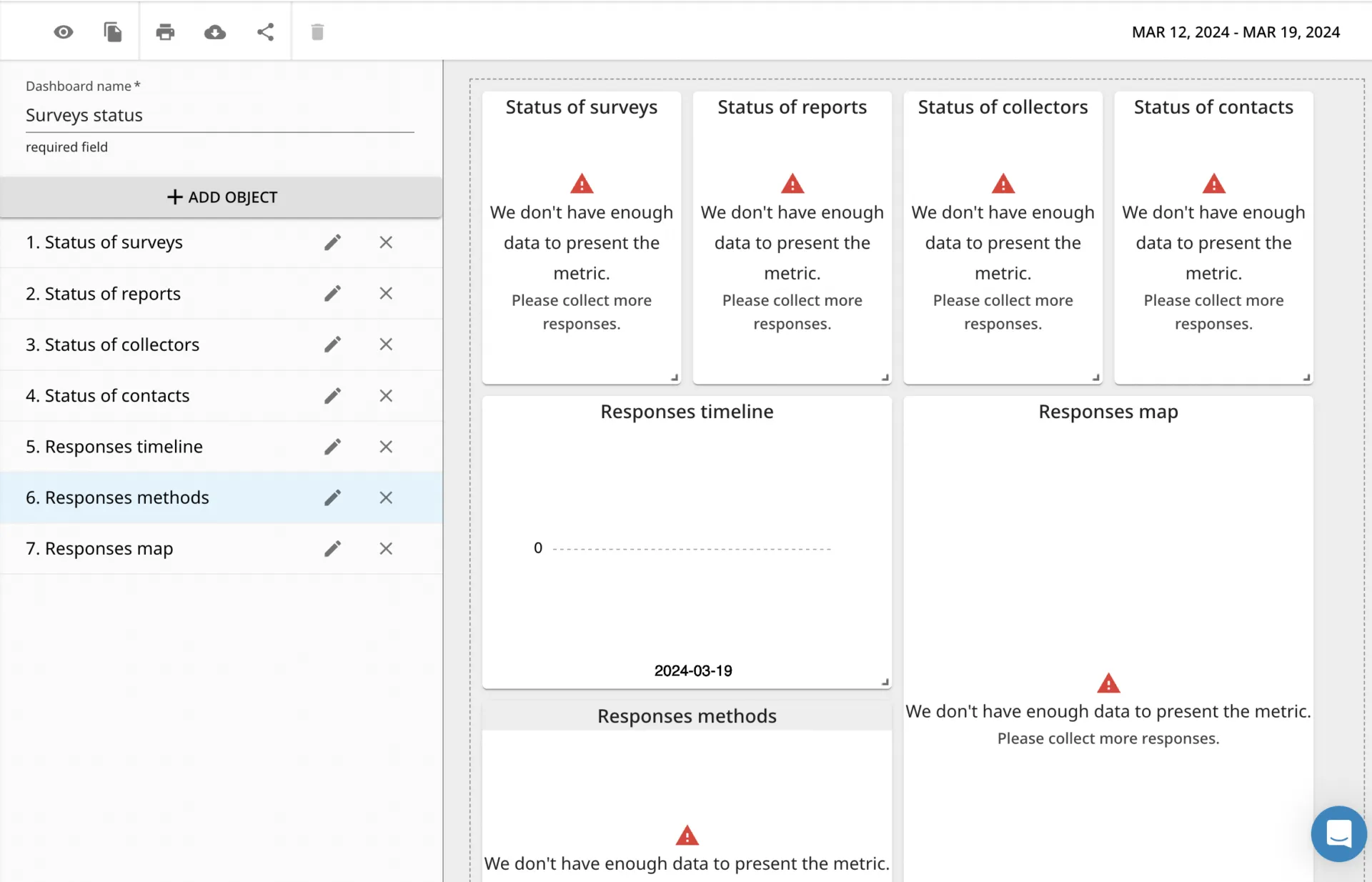Edit Responses methods object

(x=332, y=497)
